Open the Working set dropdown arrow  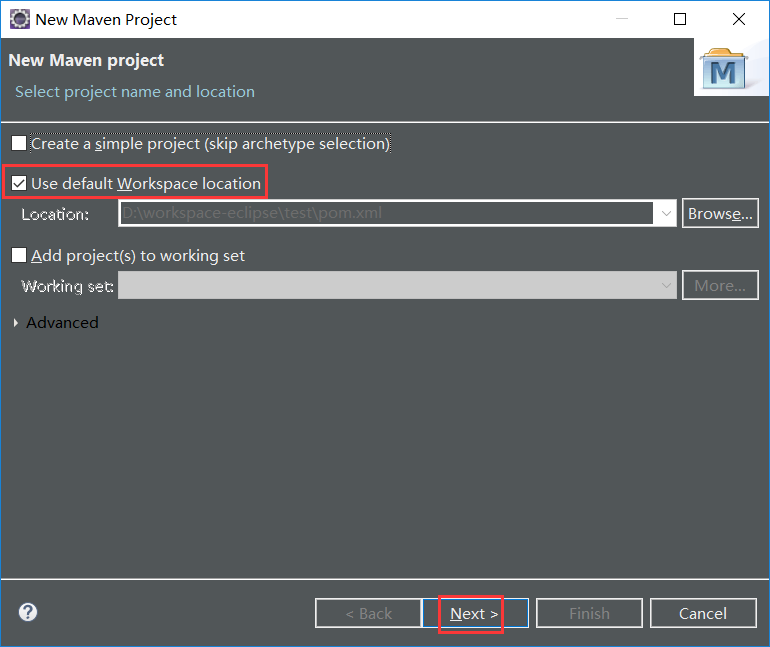tap(666, 285)
